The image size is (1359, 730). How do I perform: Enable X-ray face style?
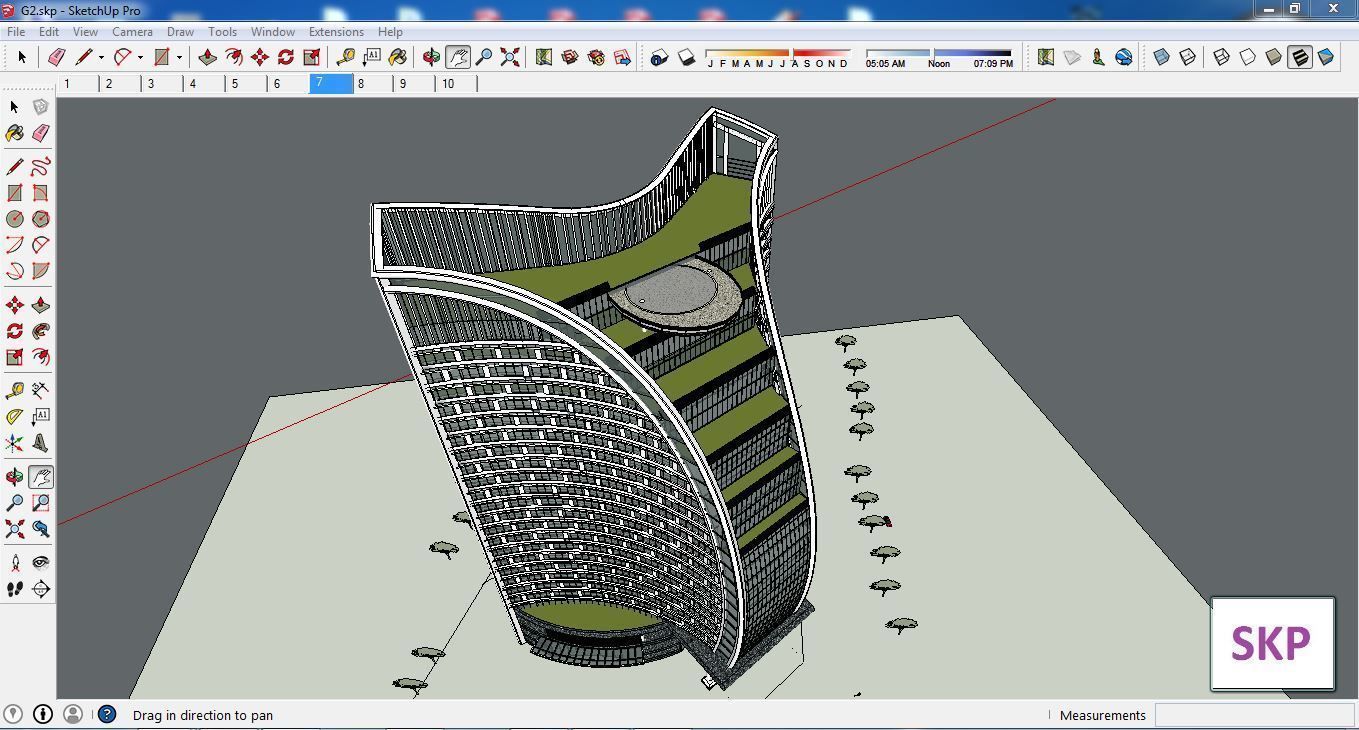pyautogui.click(x=1161, y=57)
